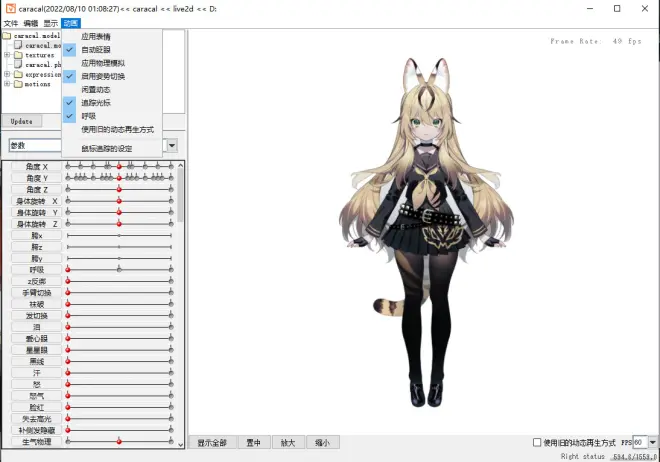
Task: Click the 角度 Z slider red handle
Action: click(x=119, y=190)
